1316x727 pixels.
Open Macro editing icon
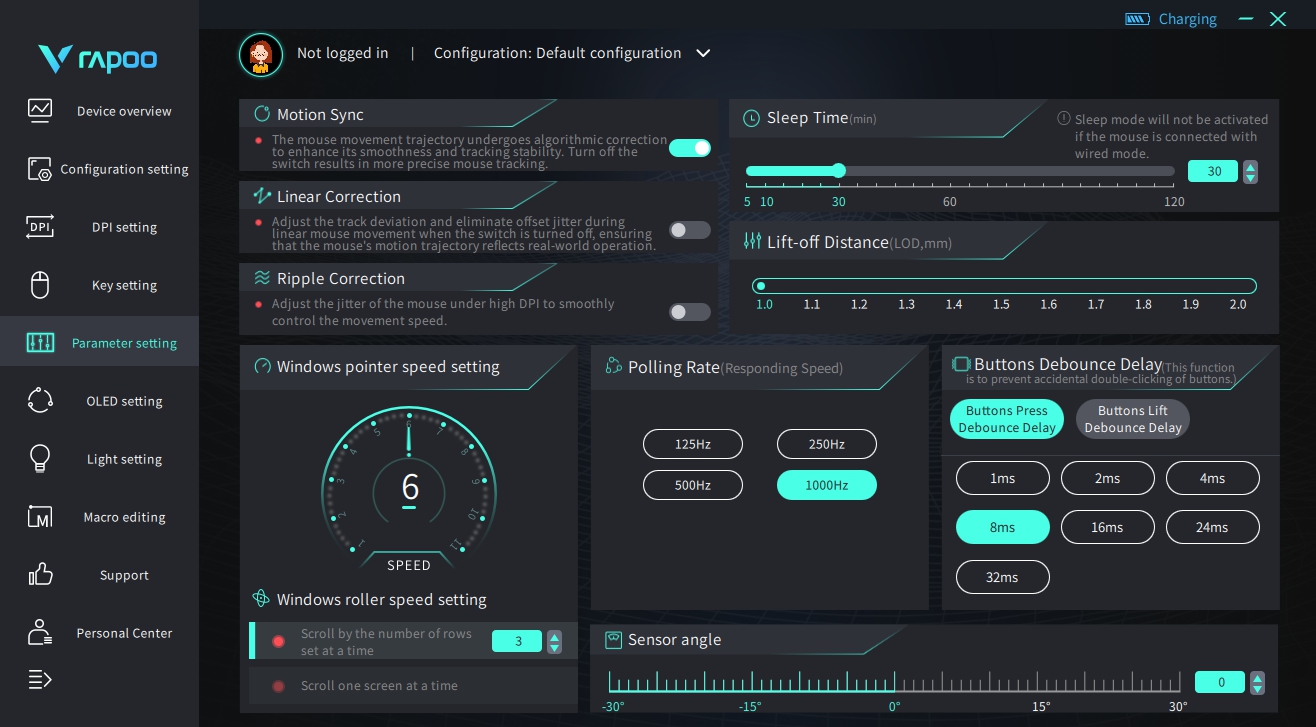click(40, 517)
